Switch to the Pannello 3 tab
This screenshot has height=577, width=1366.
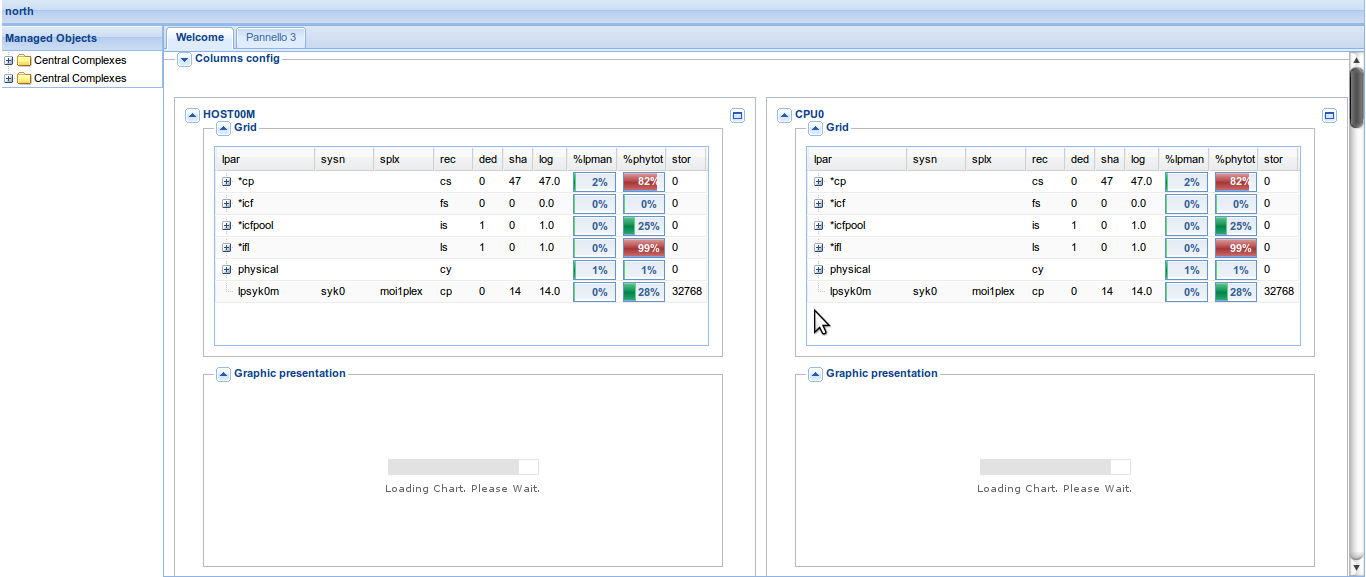[x=271, y=38]
